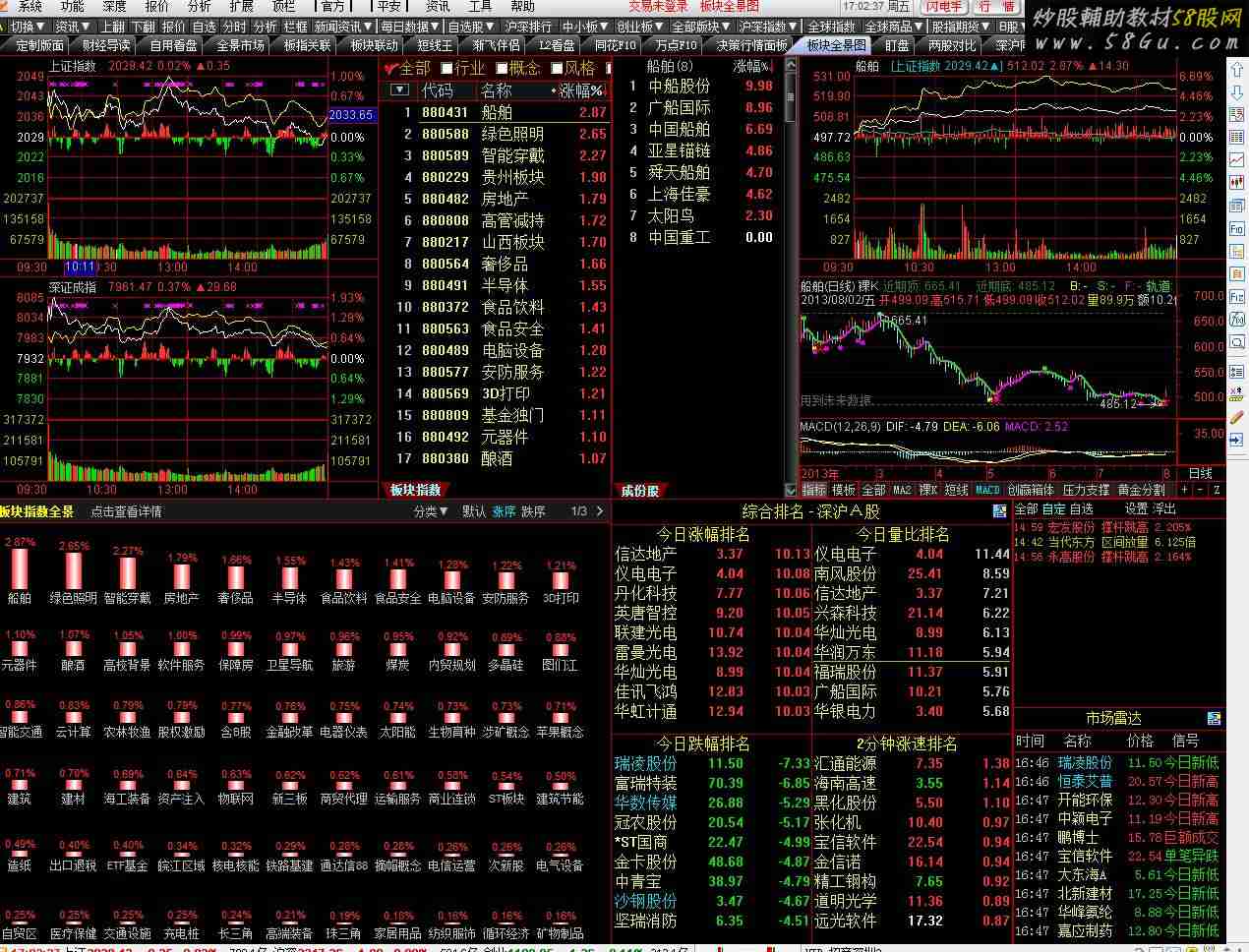Open the 自选股 dropdown
This screenshot has width=1249, height=952.
coord(471,27)
